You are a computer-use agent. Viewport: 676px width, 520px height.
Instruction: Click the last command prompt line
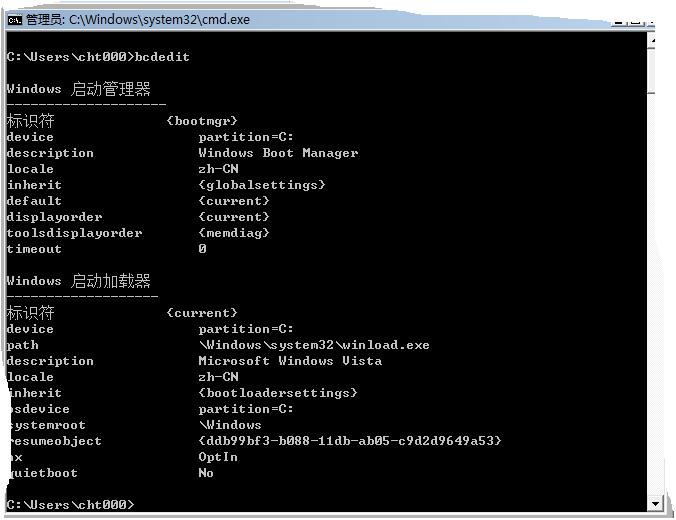click(x=70, y=504)
